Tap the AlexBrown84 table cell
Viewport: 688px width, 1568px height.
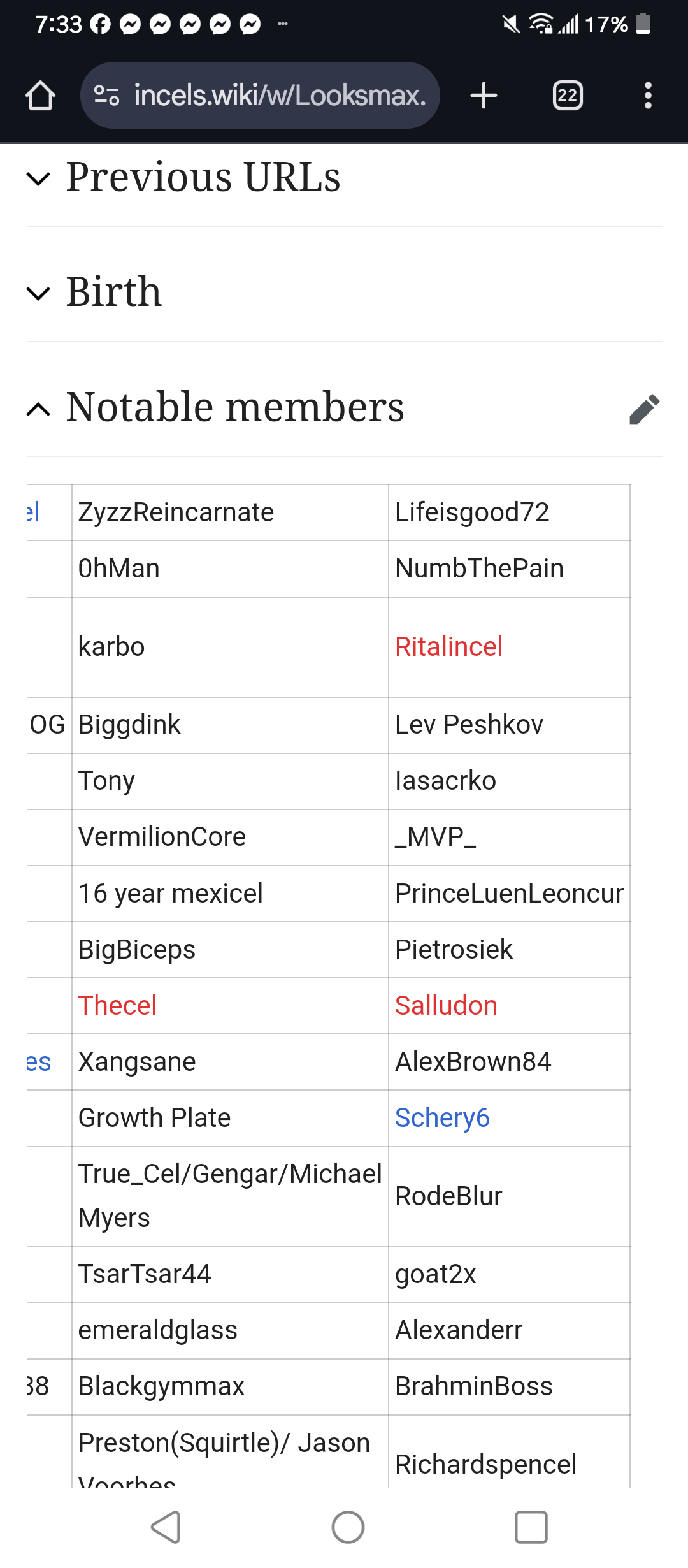click(473, 1062)
